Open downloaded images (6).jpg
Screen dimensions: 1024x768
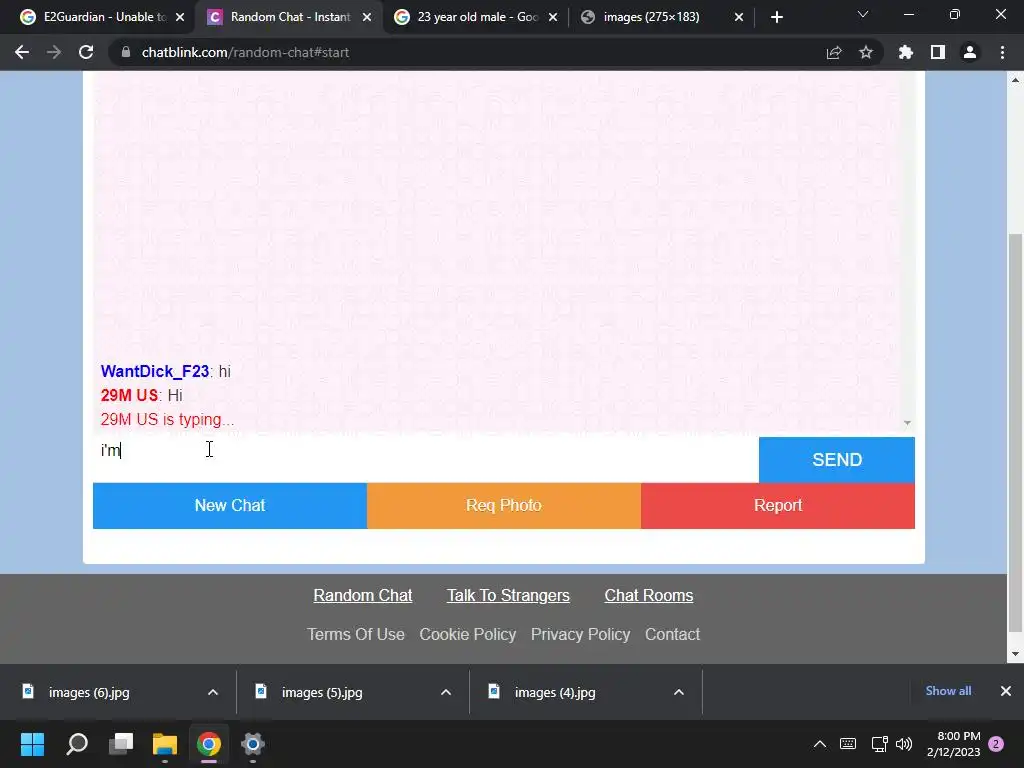pos(89,692)
